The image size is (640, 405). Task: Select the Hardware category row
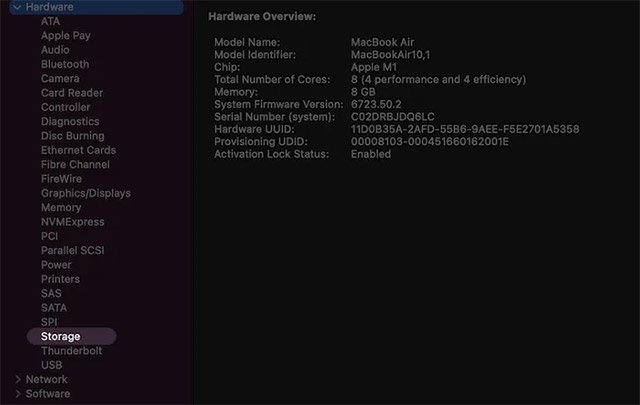tap(96, 7)
